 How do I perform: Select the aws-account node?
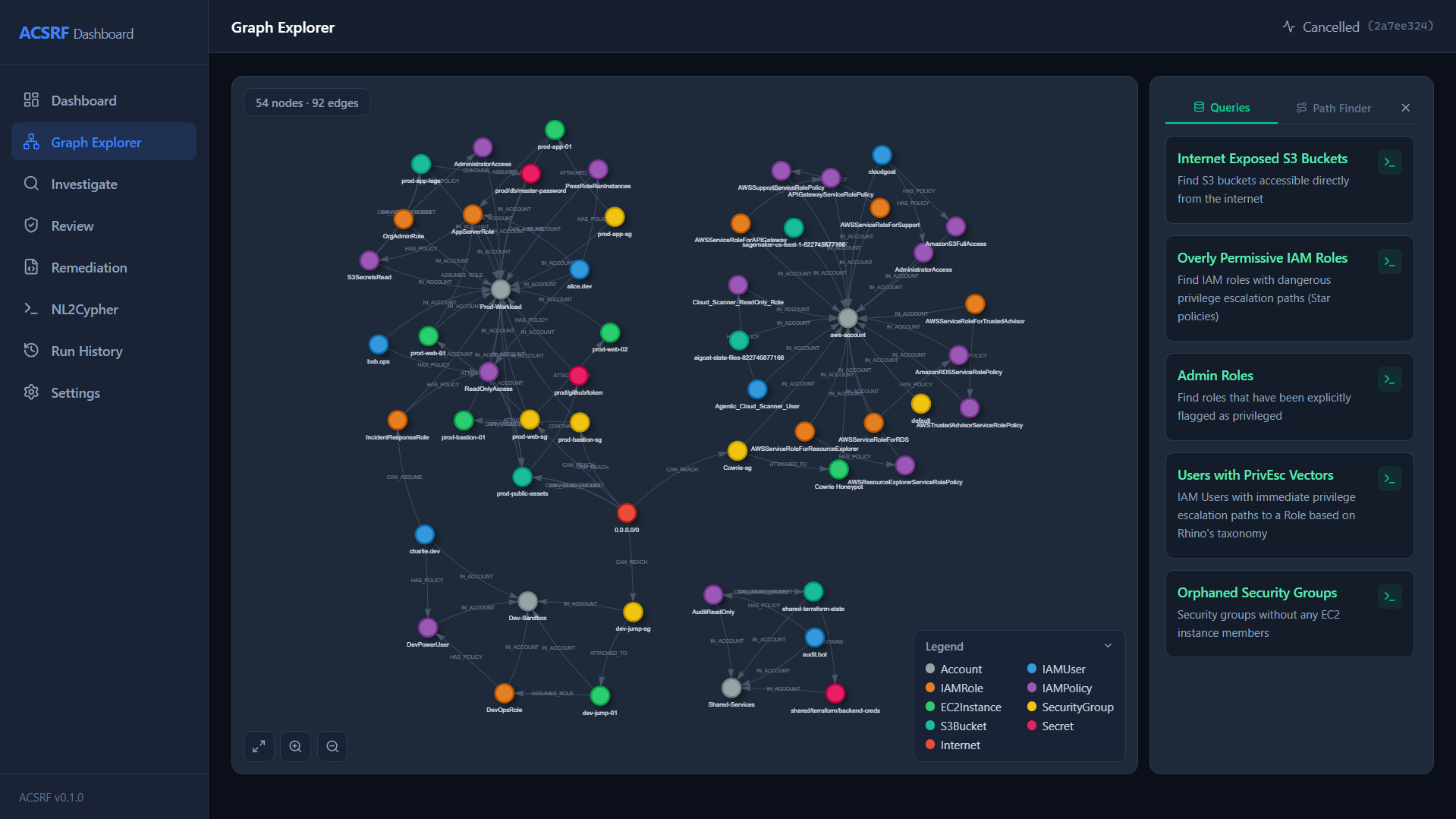point(847,318)
